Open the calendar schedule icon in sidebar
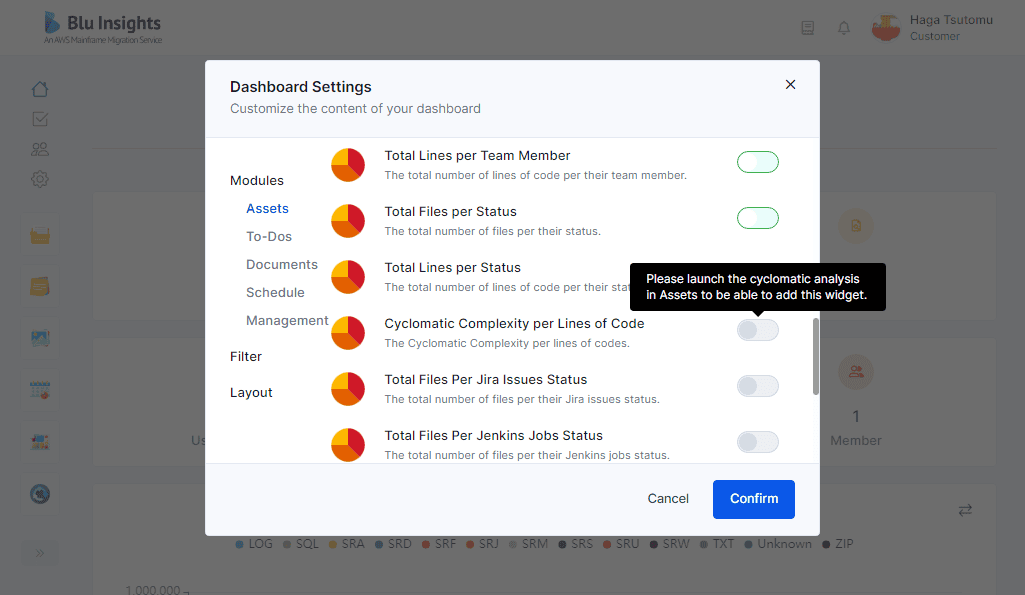This screenshot has width=1025, height=595. (x=40, y=390)
